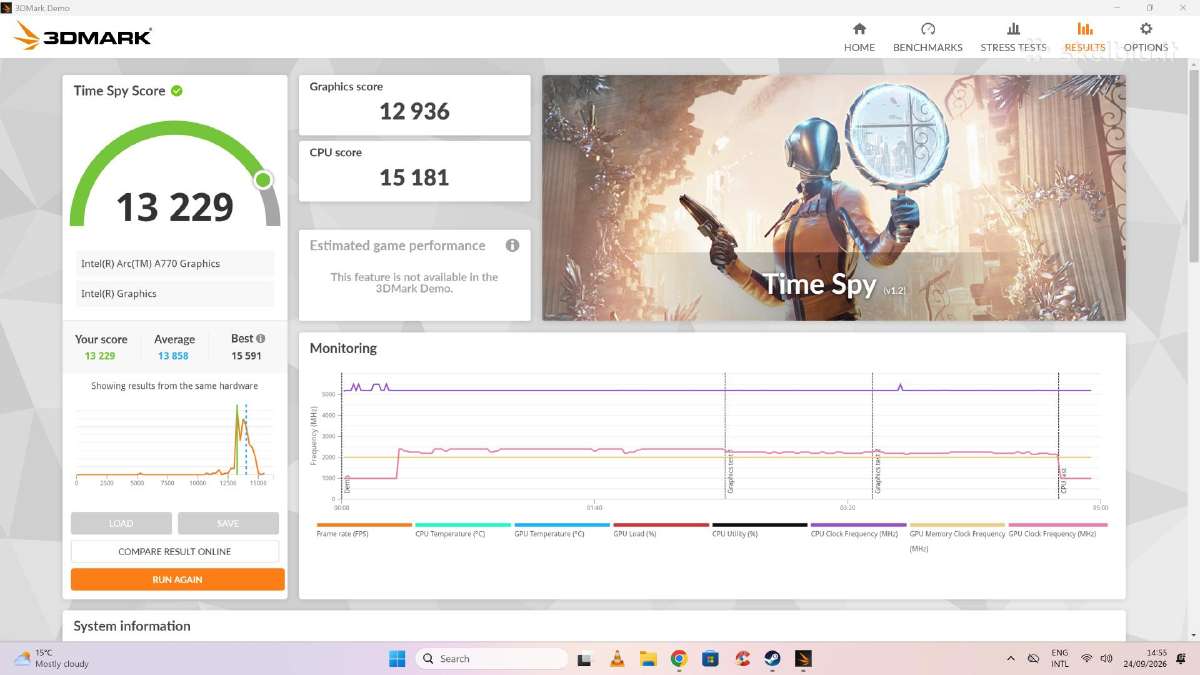The height and width of the screenshot is (675, 1200).
Task: Click the LOAD button
Action: (x=121, y=523)
